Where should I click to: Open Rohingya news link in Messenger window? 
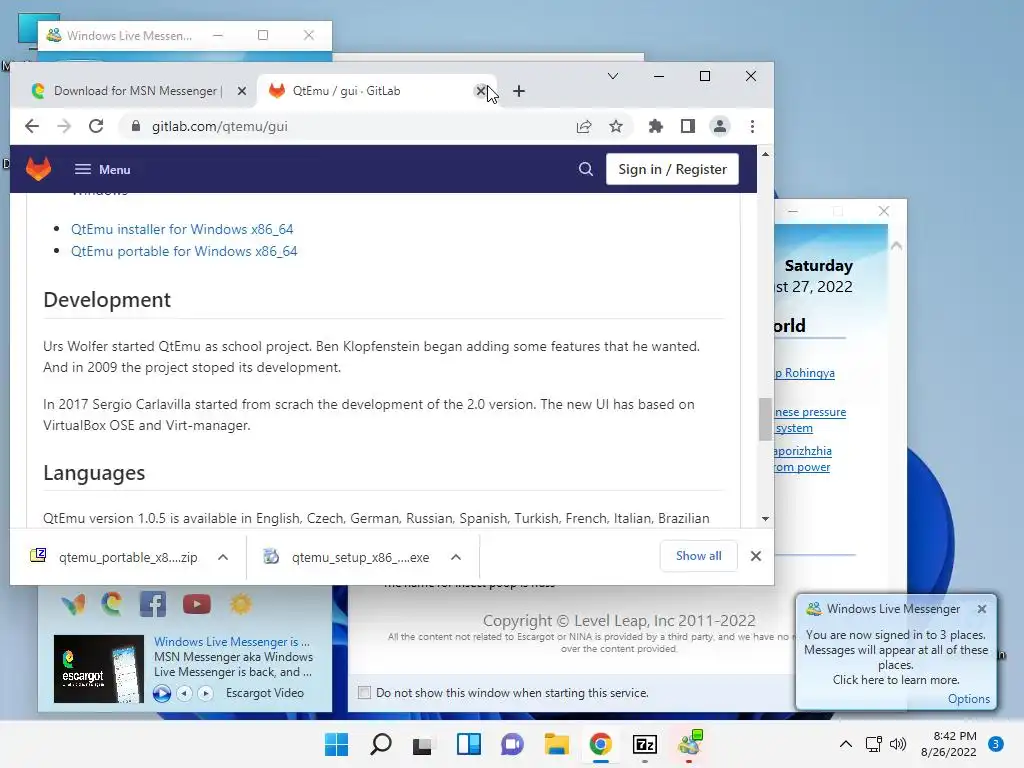click(x=805, y=373)
